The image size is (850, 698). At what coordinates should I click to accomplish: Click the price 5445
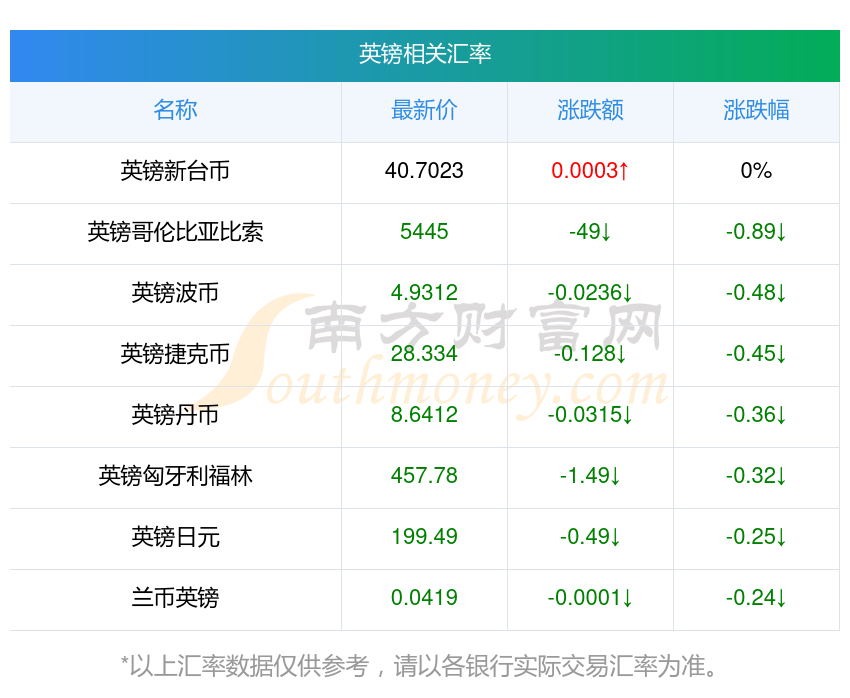(424, 232)
